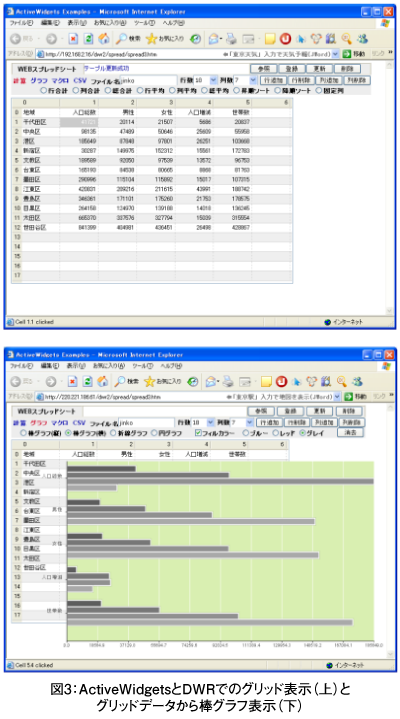Screen dimensions: 400x719
Task: Click the 消去 button
Action: [x=350, y=432]
